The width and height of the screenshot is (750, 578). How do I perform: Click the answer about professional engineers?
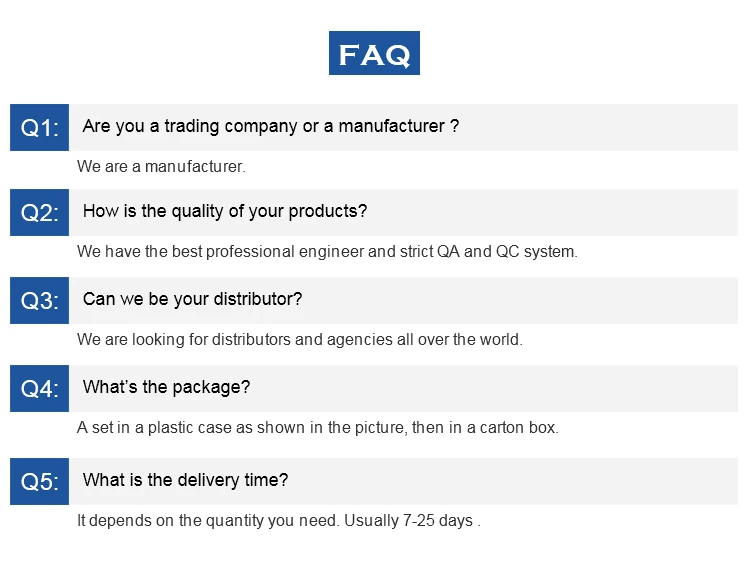tap(327, 252)
